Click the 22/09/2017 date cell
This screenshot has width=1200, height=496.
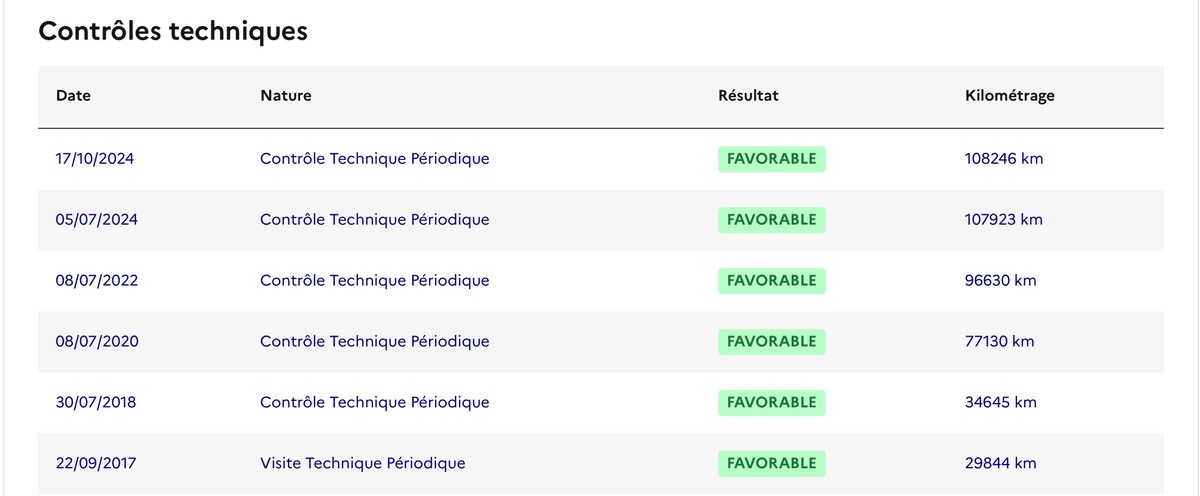coord(95,463)
